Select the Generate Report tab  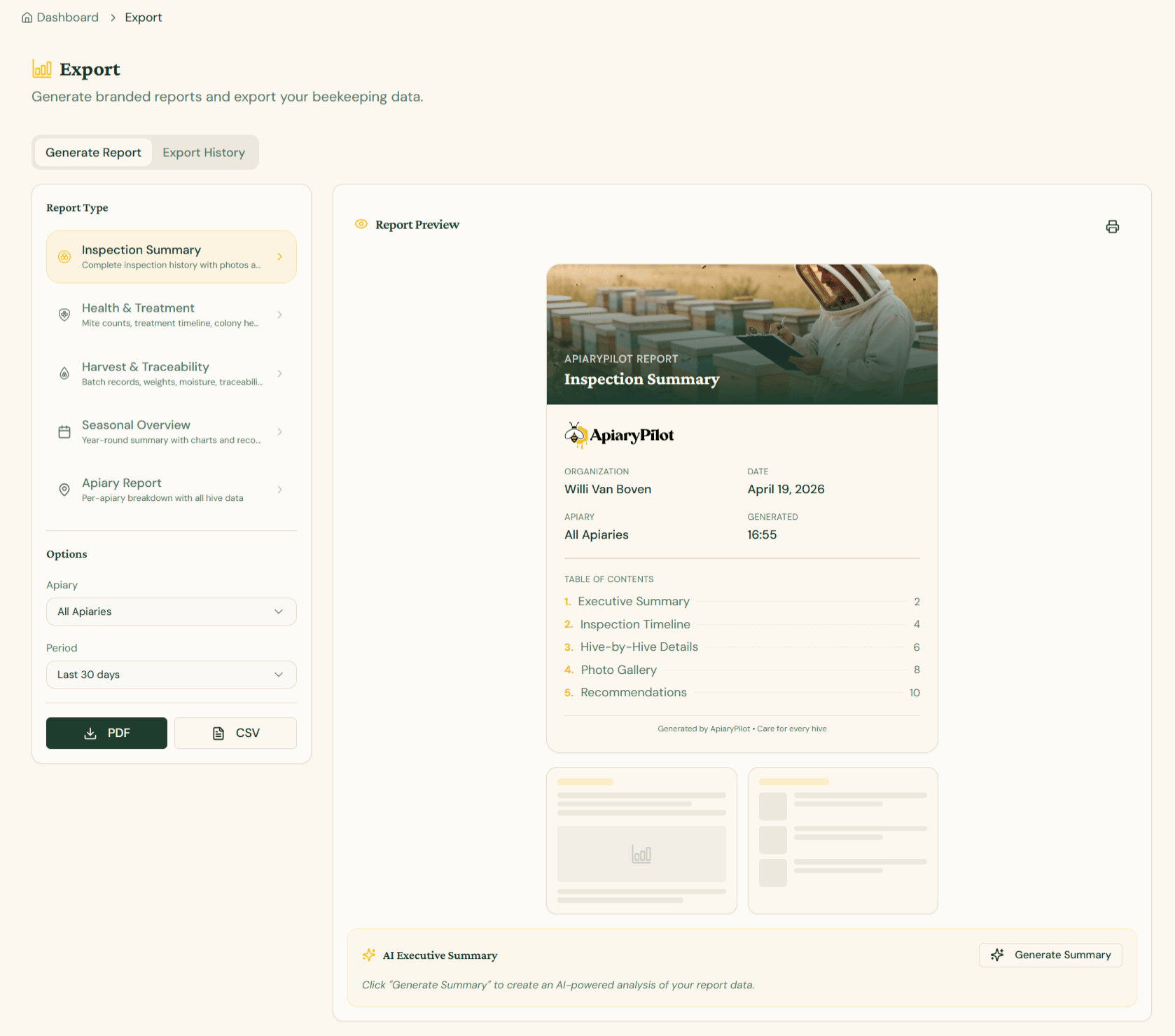[93, 153]
